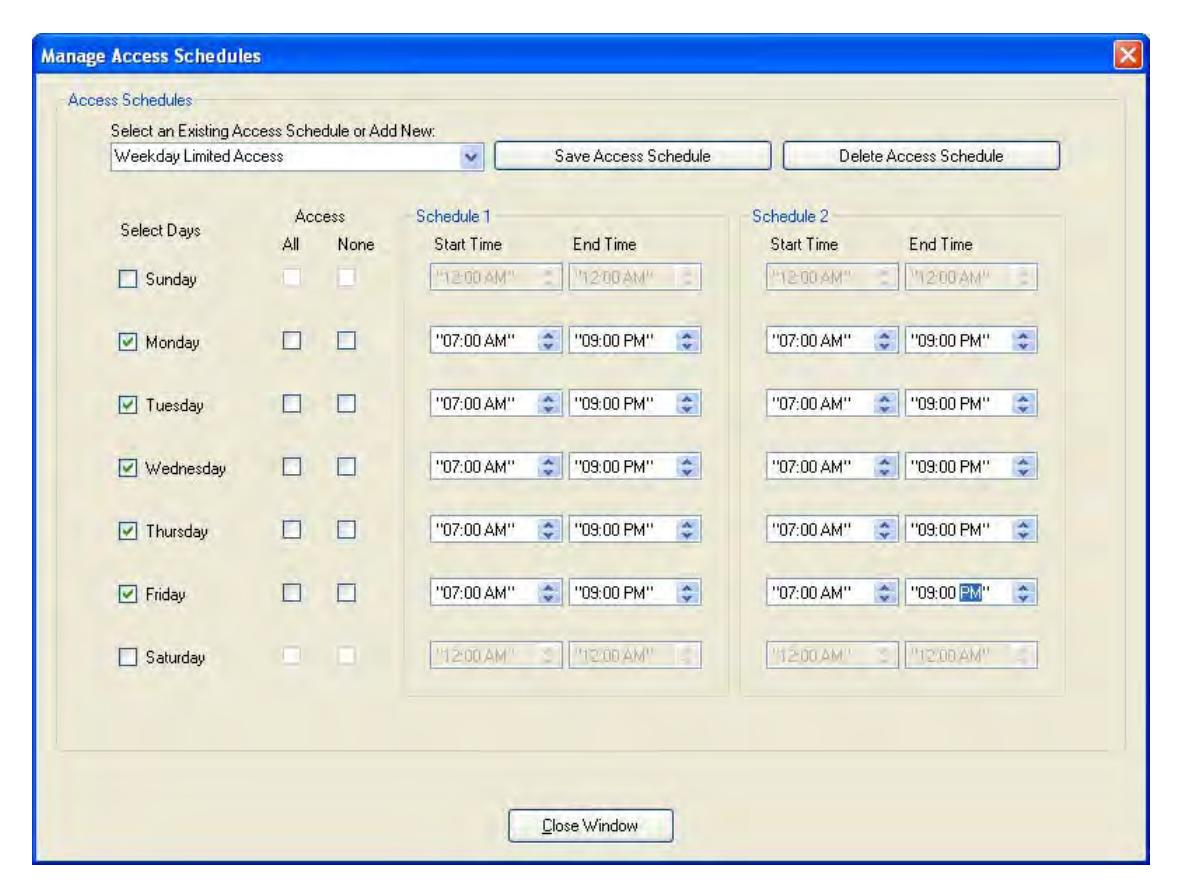
Task: Check the Monday None access box
Action: pyautogui.click(x=346, y=341)
